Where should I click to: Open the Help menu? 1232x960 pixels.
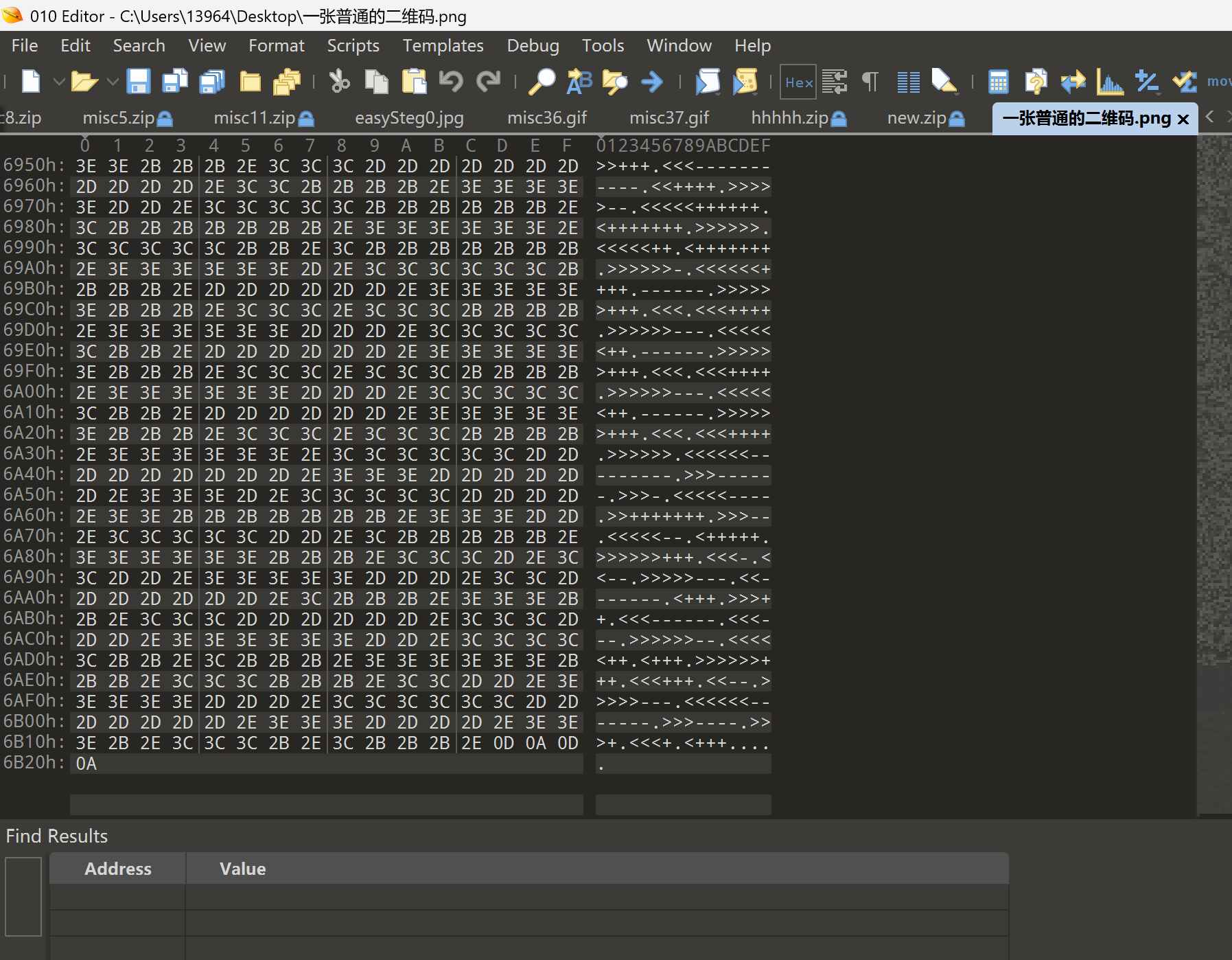(x=753, y=45)
